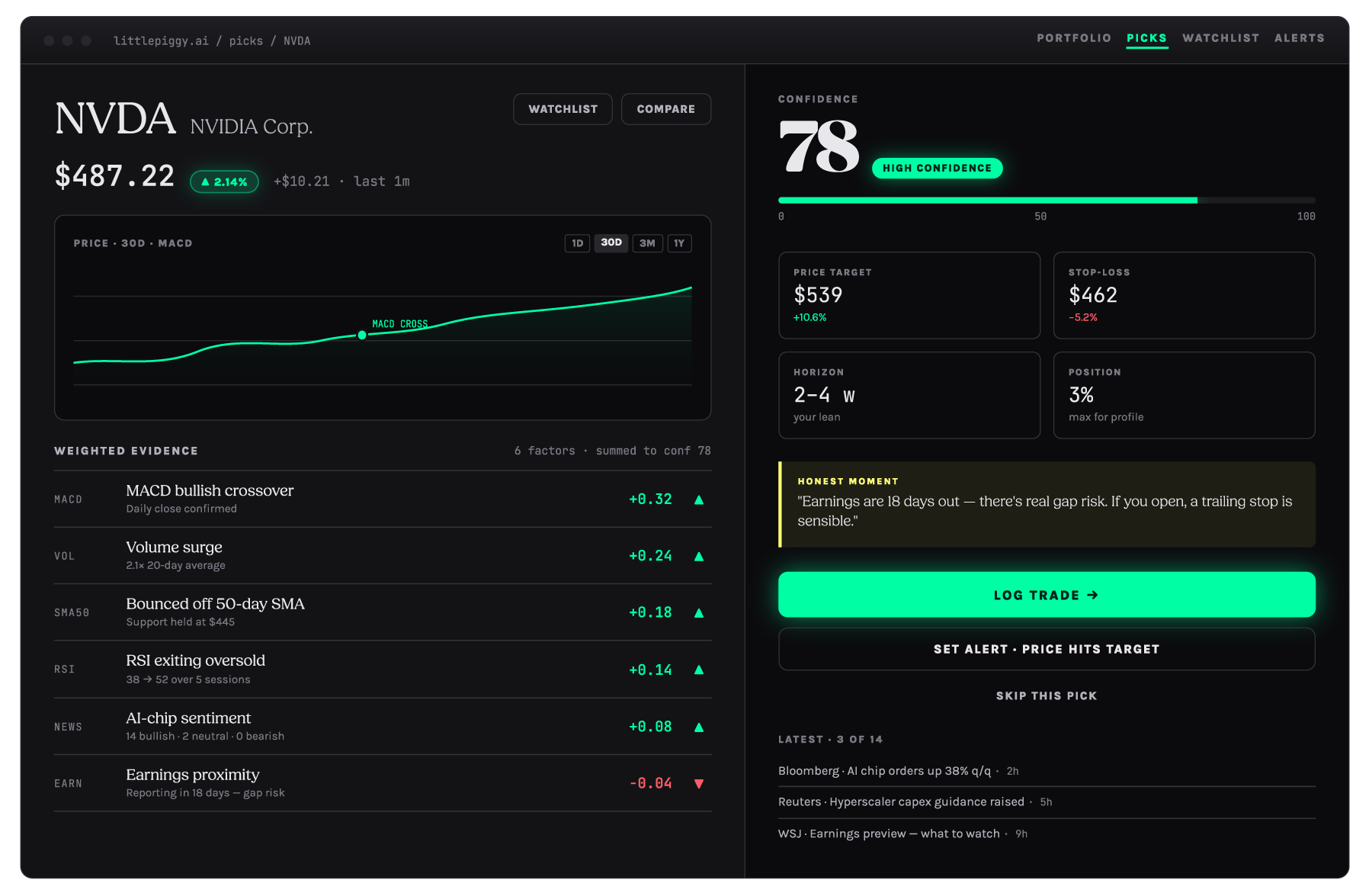Click the Log Trade button
Image resolution: width=1372 pixels, height=896 pixels.
(x=1047, y=595)
